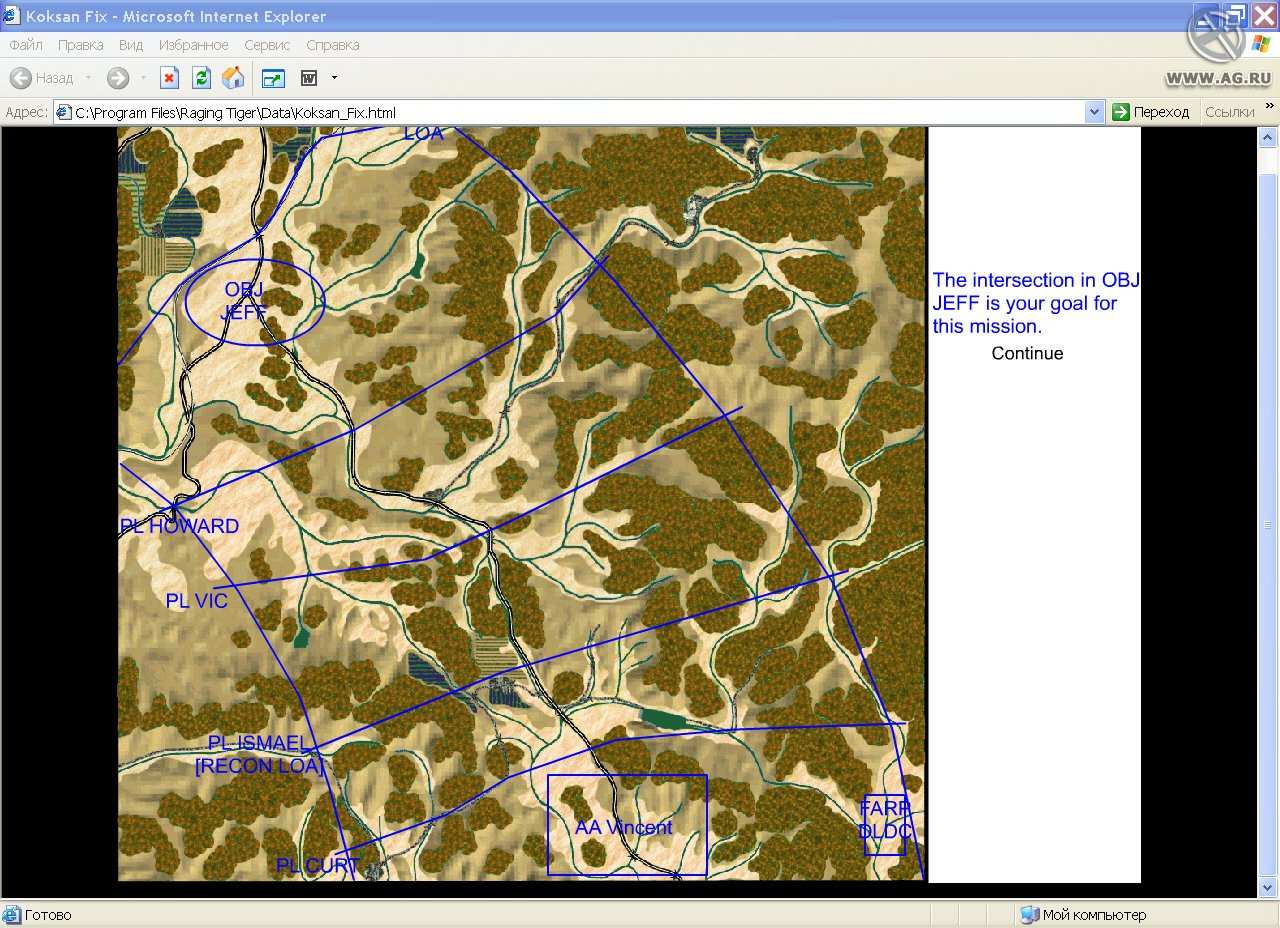Click the full screen toolbar icon
The width and height of the screenshot is (1280, 928).
click(273, 78)
